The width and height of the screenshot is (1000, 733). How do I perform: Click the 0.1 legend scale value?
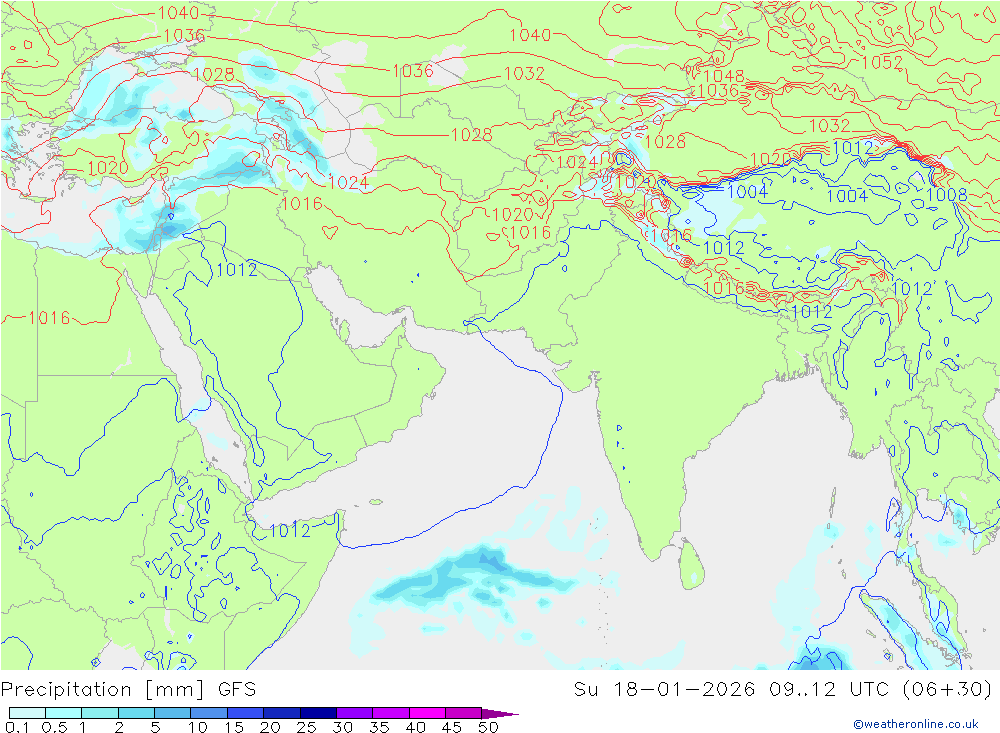[17, 727]
